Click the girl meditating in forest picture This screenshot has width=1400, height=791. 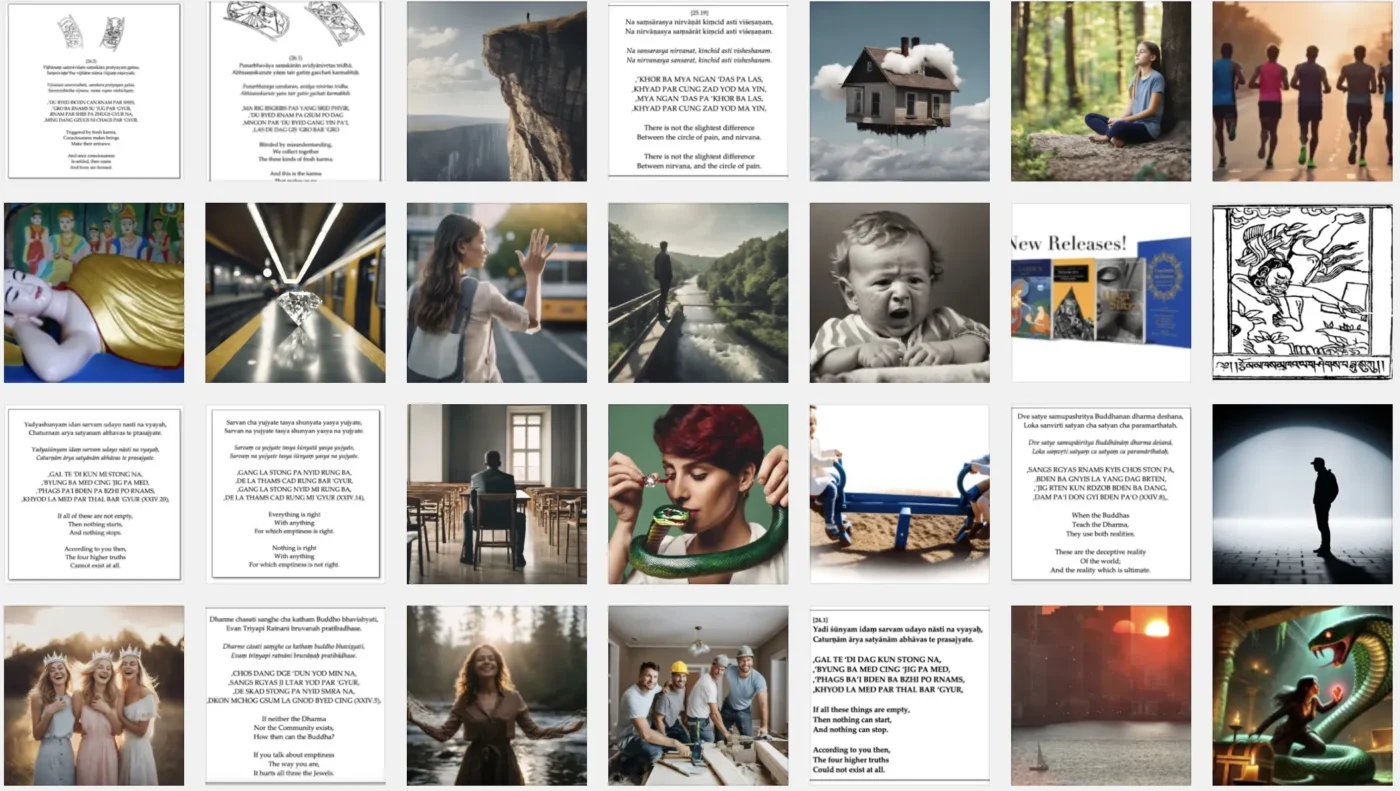point(1100,91)
